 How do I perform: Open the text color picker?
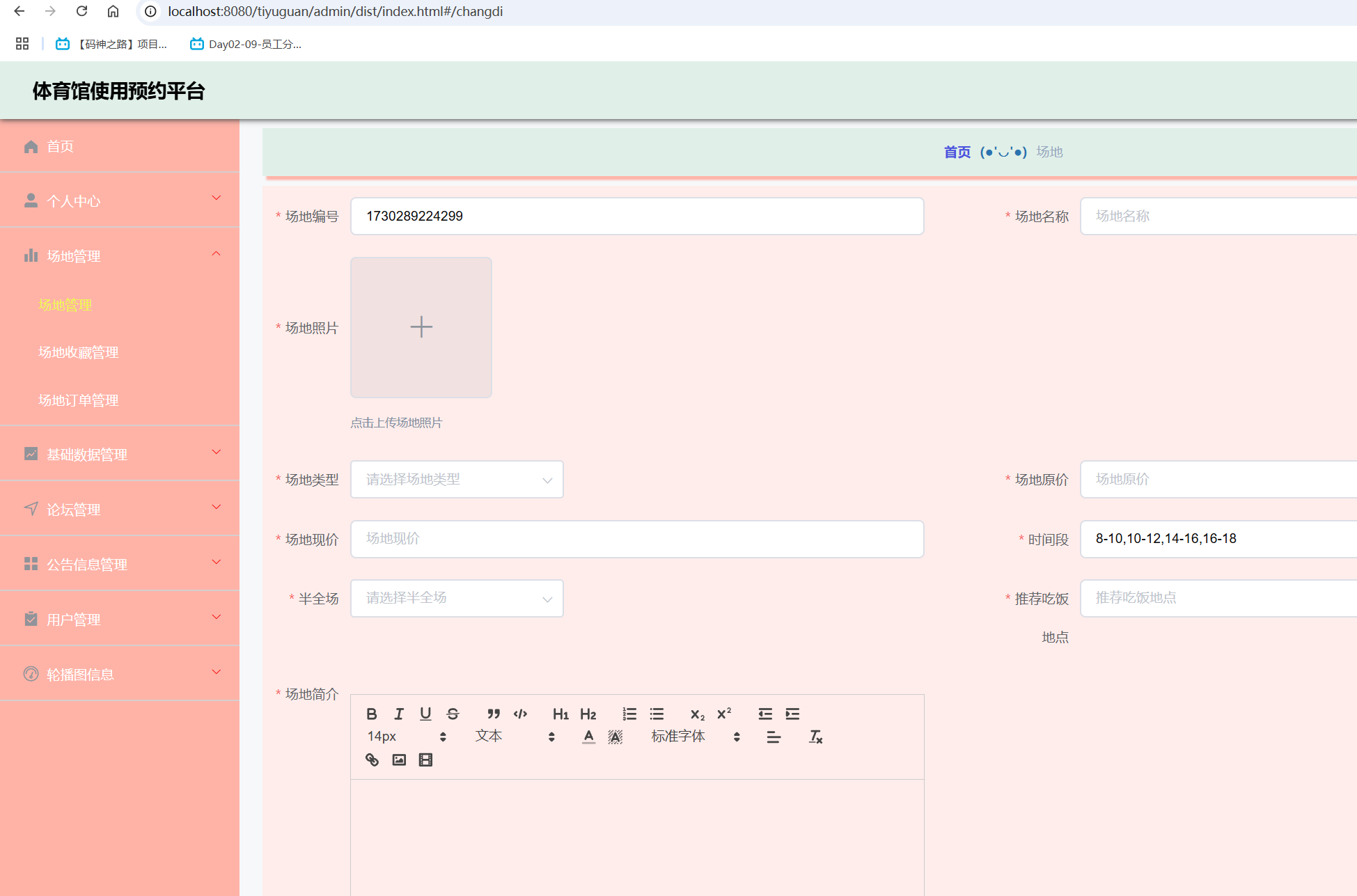[588, 737]
